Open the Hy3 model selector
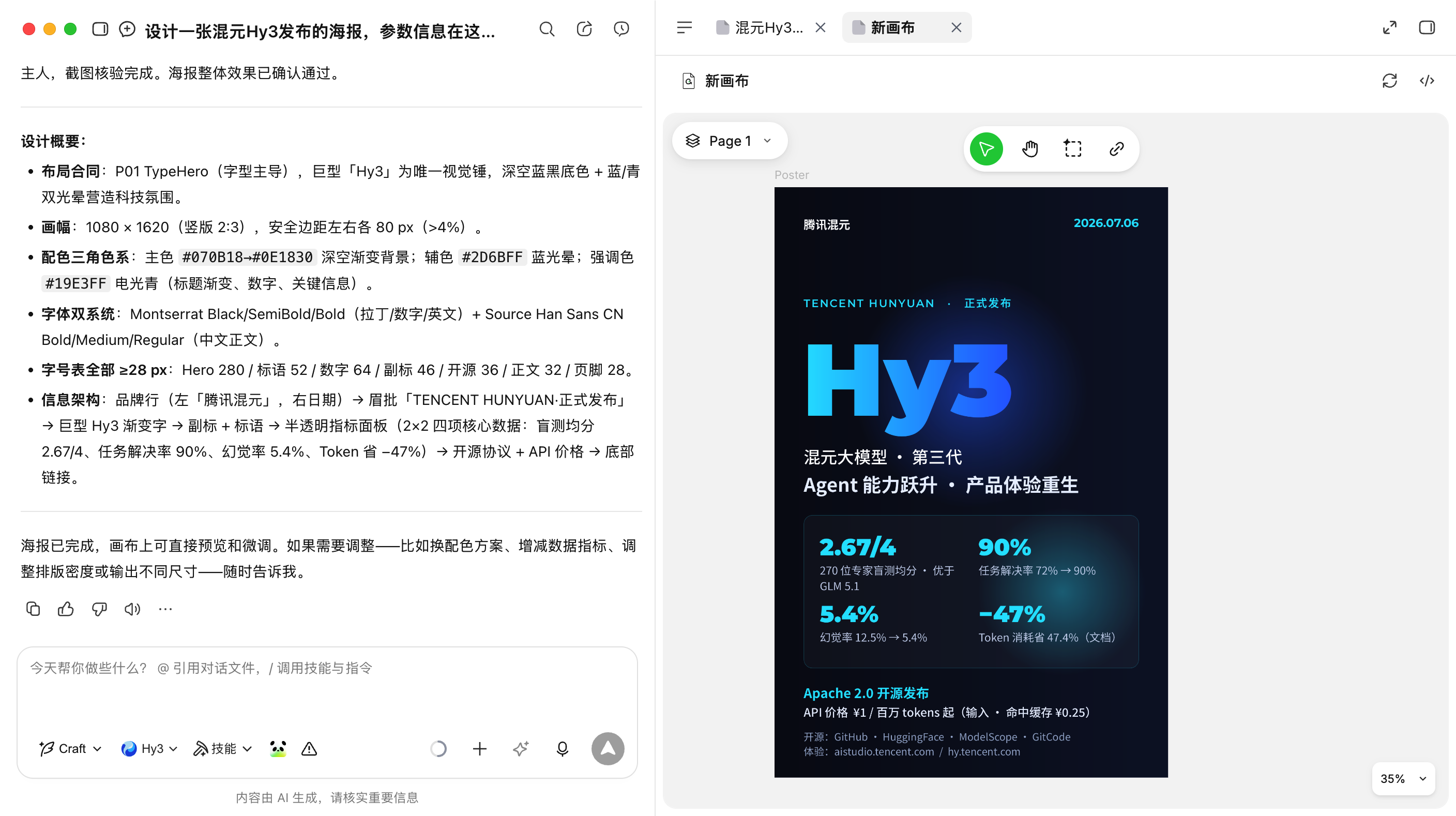 (x=149, y=749)
